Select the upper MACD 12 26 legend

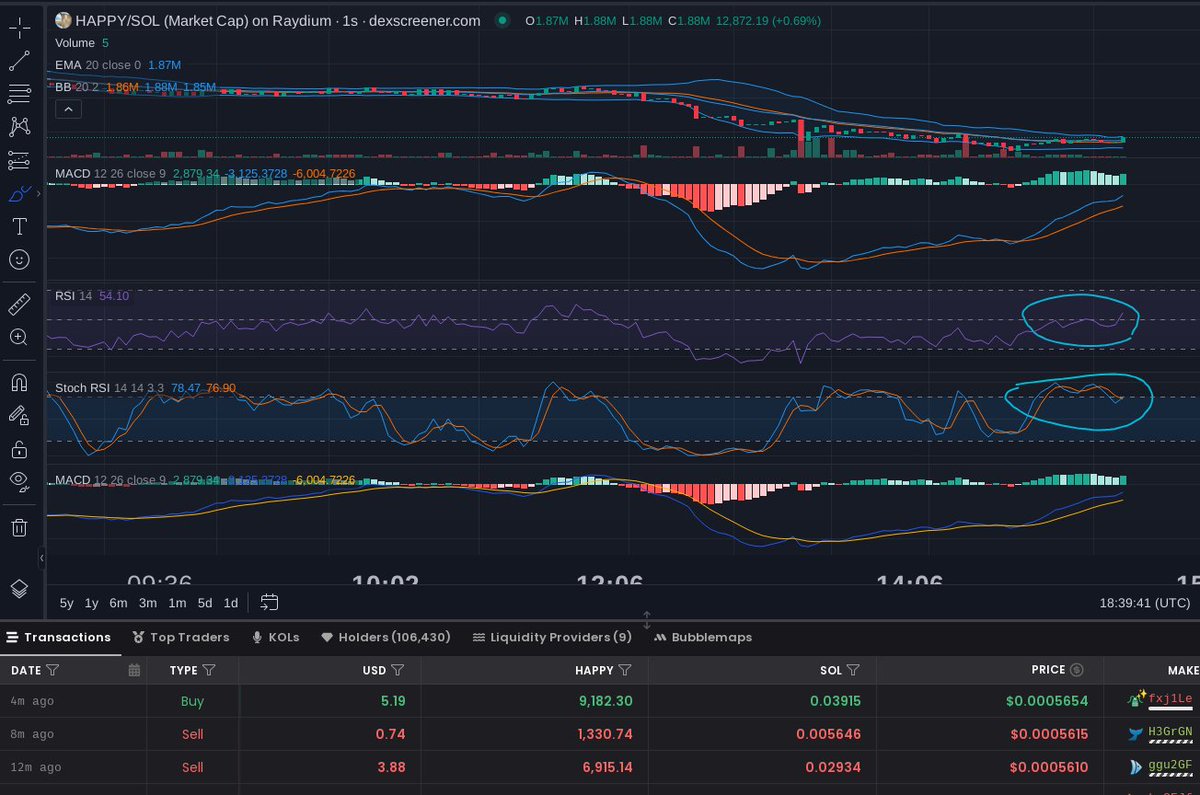[110, 173]
